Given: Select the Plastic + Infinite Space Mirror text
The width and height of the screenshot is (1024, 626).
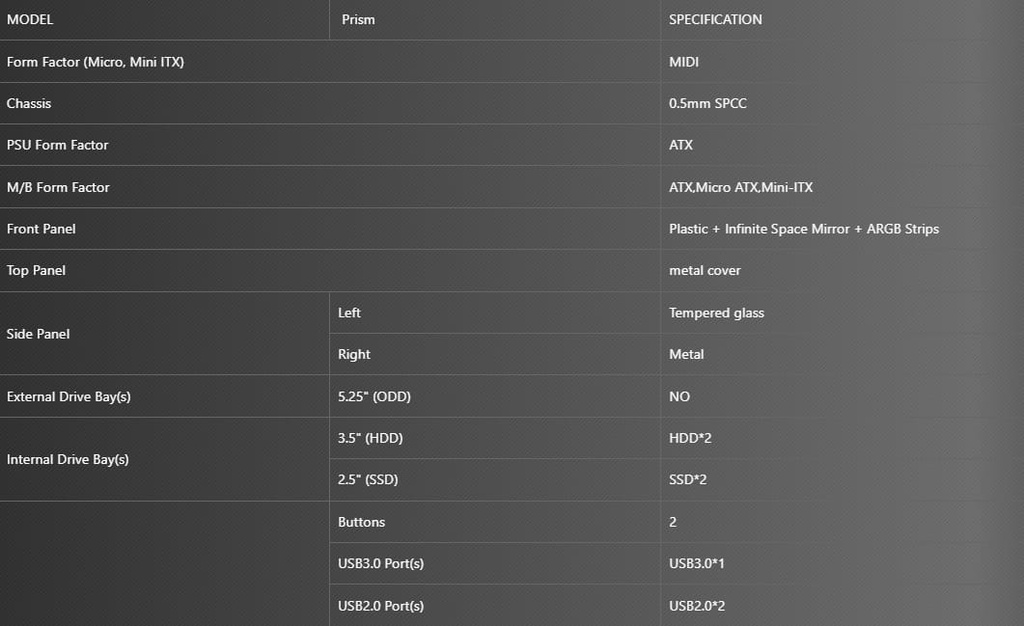Looking at the screenshot, I should point(759,229).
